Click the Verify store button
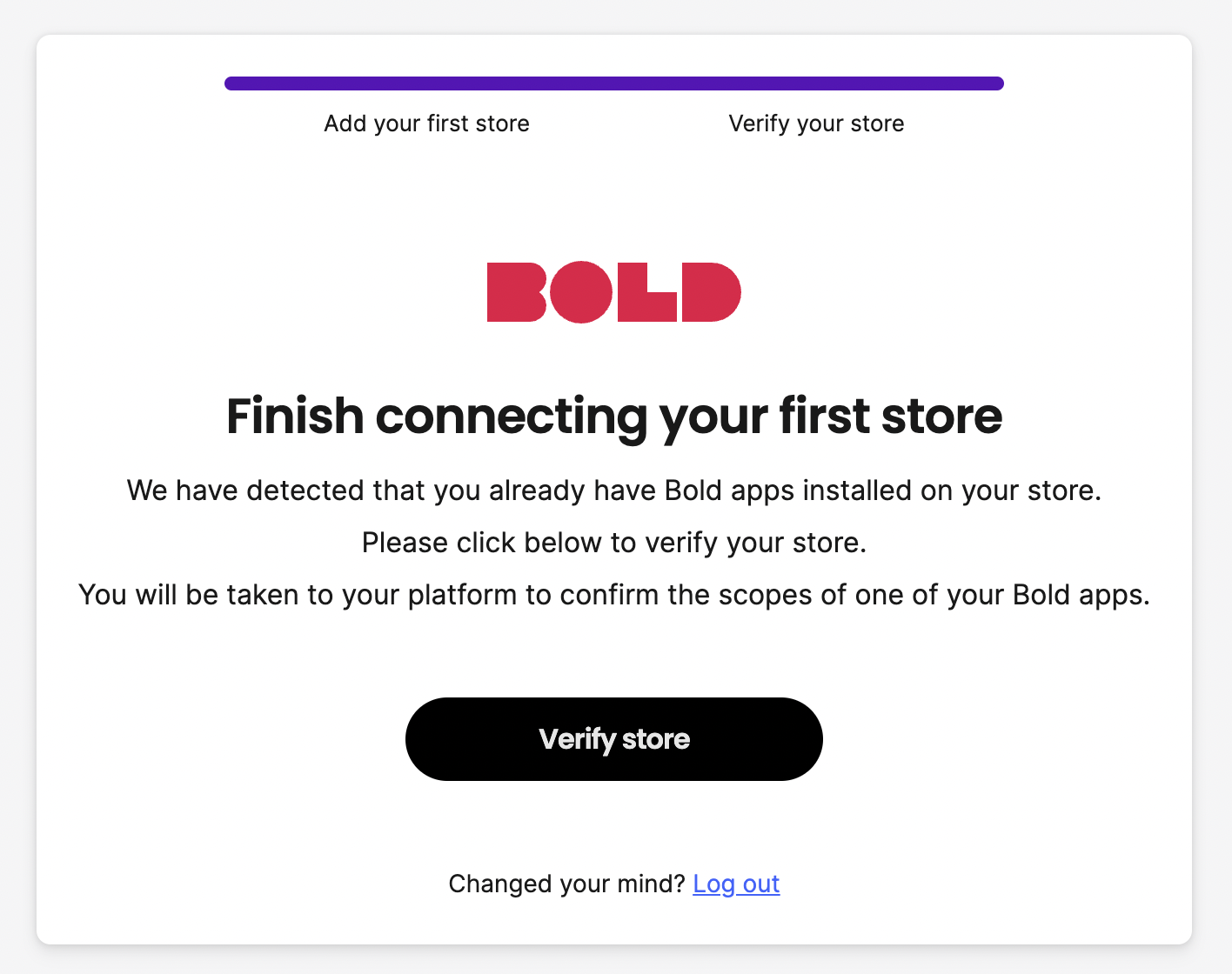Image resolution: width=1232 pixels, height=974 pixels. pos(613,738)
